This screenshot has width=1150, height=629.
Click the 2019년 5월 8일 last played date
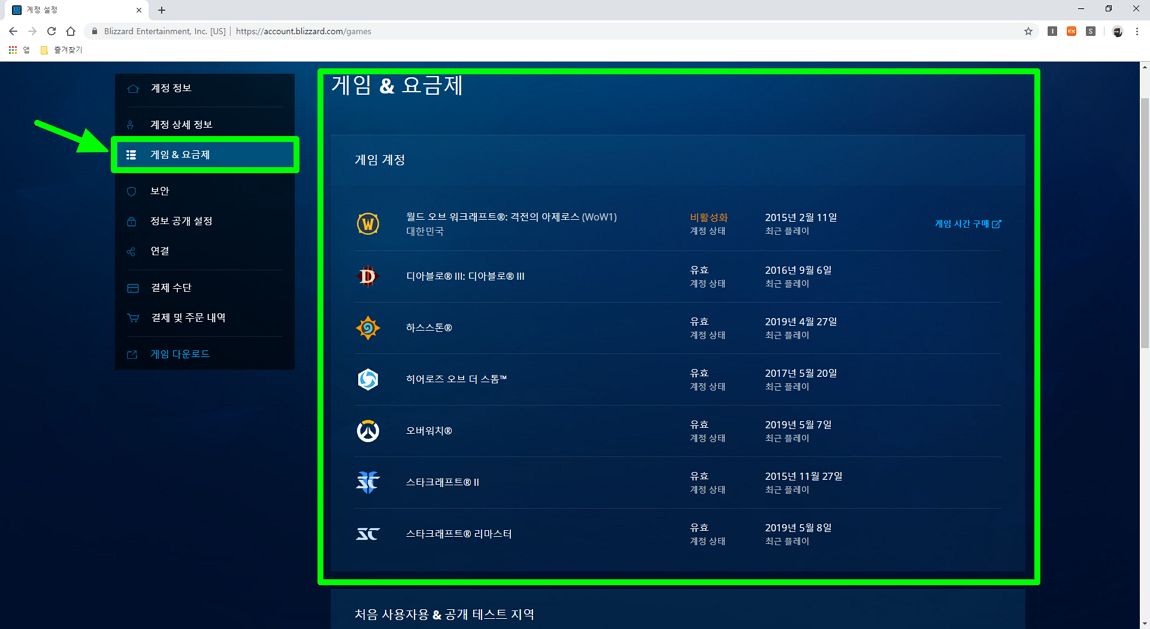coord(798,528)
